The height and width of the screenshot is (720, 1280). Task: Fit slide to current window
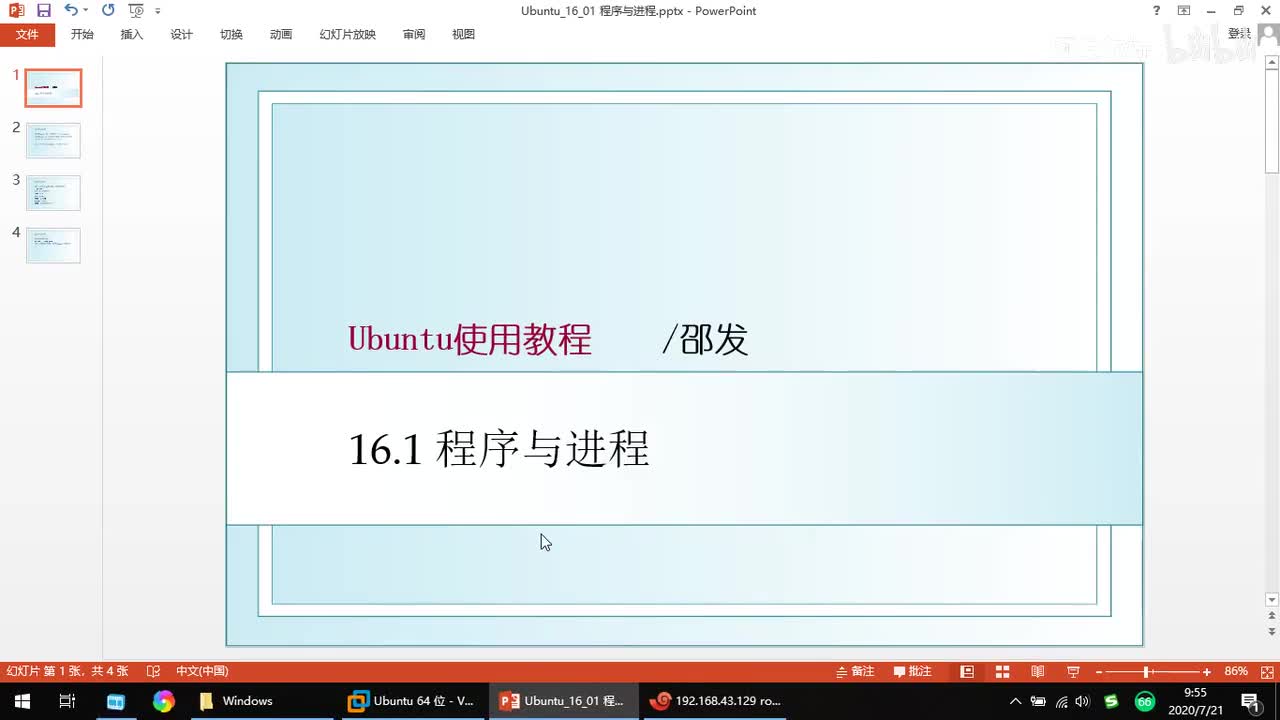[1266, 671]
